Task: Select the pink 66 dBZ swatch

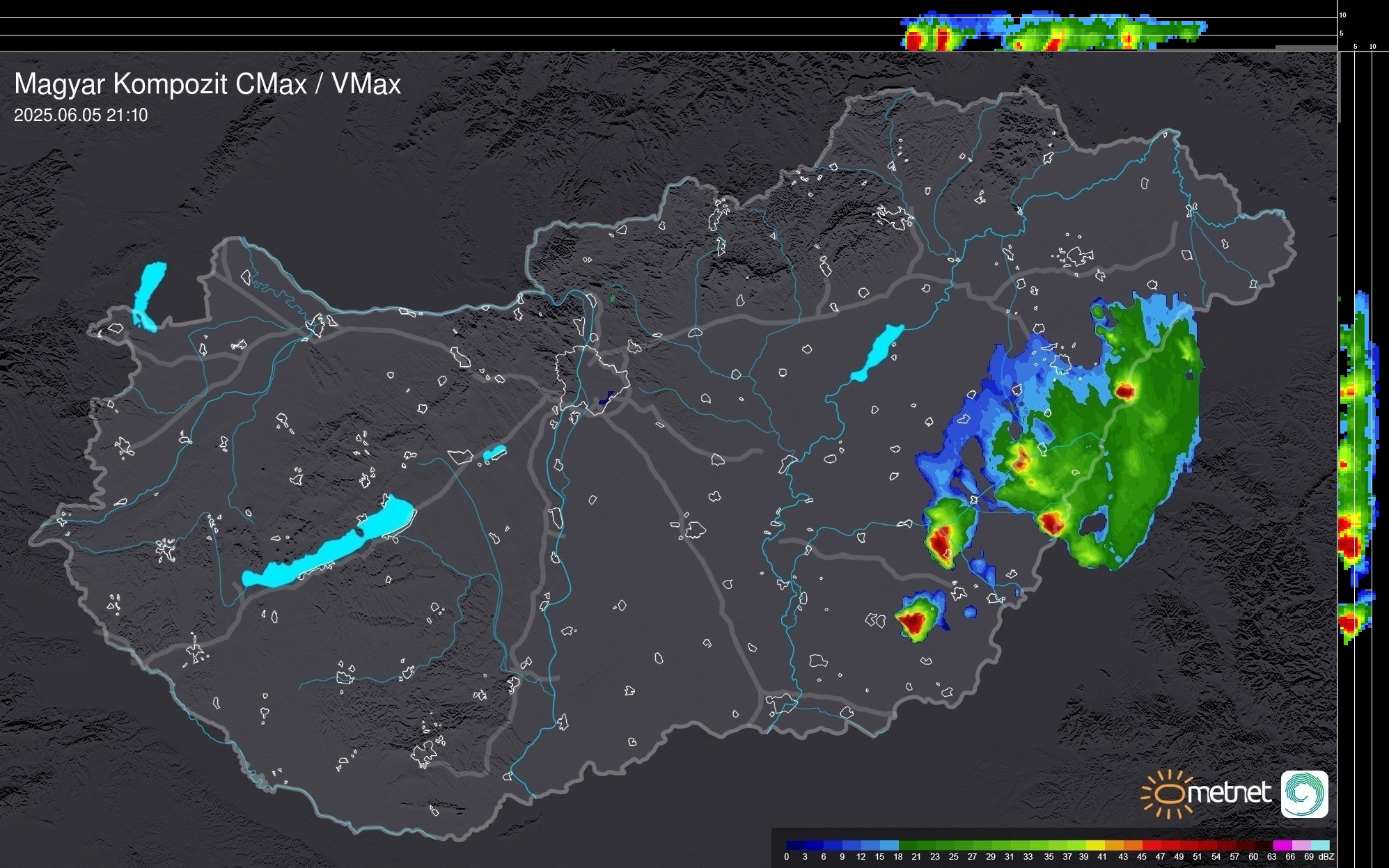Action: pyautogui.click(x=1301, y=845)
